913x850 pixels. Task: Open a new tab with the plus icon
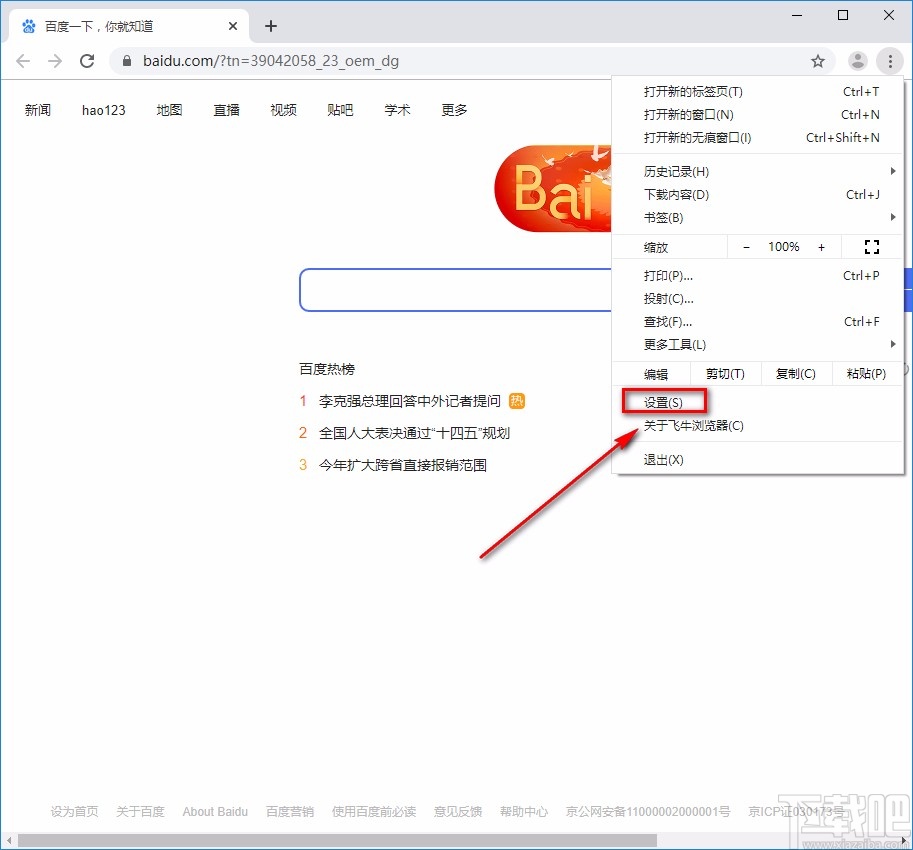(270, 26)
